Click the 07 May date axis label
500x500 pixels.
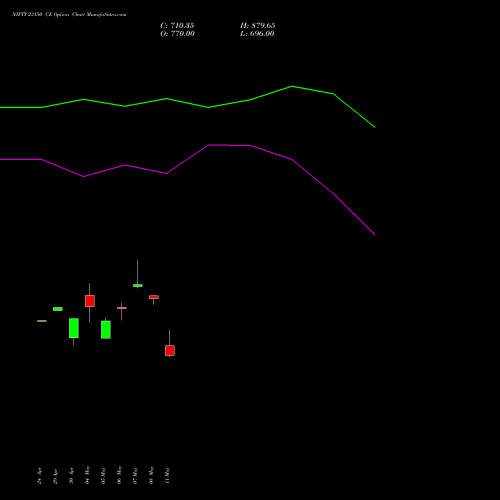tap(135, 475)
